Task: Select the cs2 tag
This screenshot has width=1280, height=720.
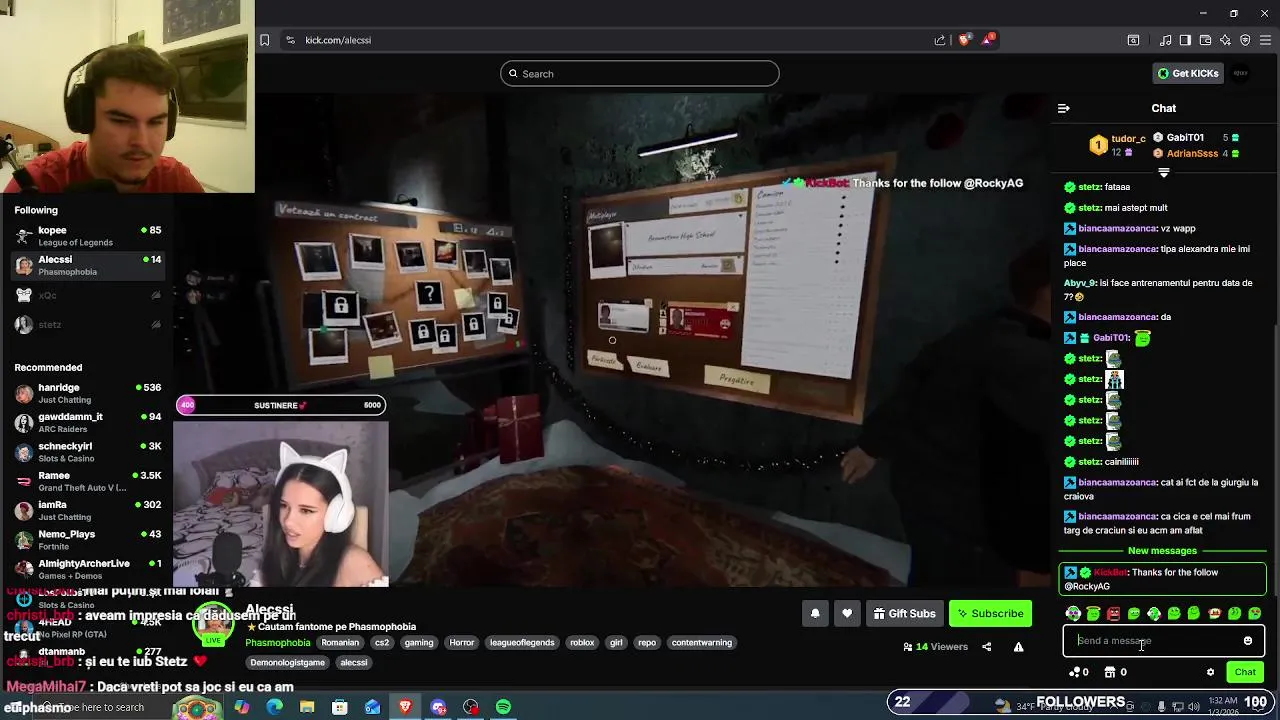Action: (x=381, y=643)
